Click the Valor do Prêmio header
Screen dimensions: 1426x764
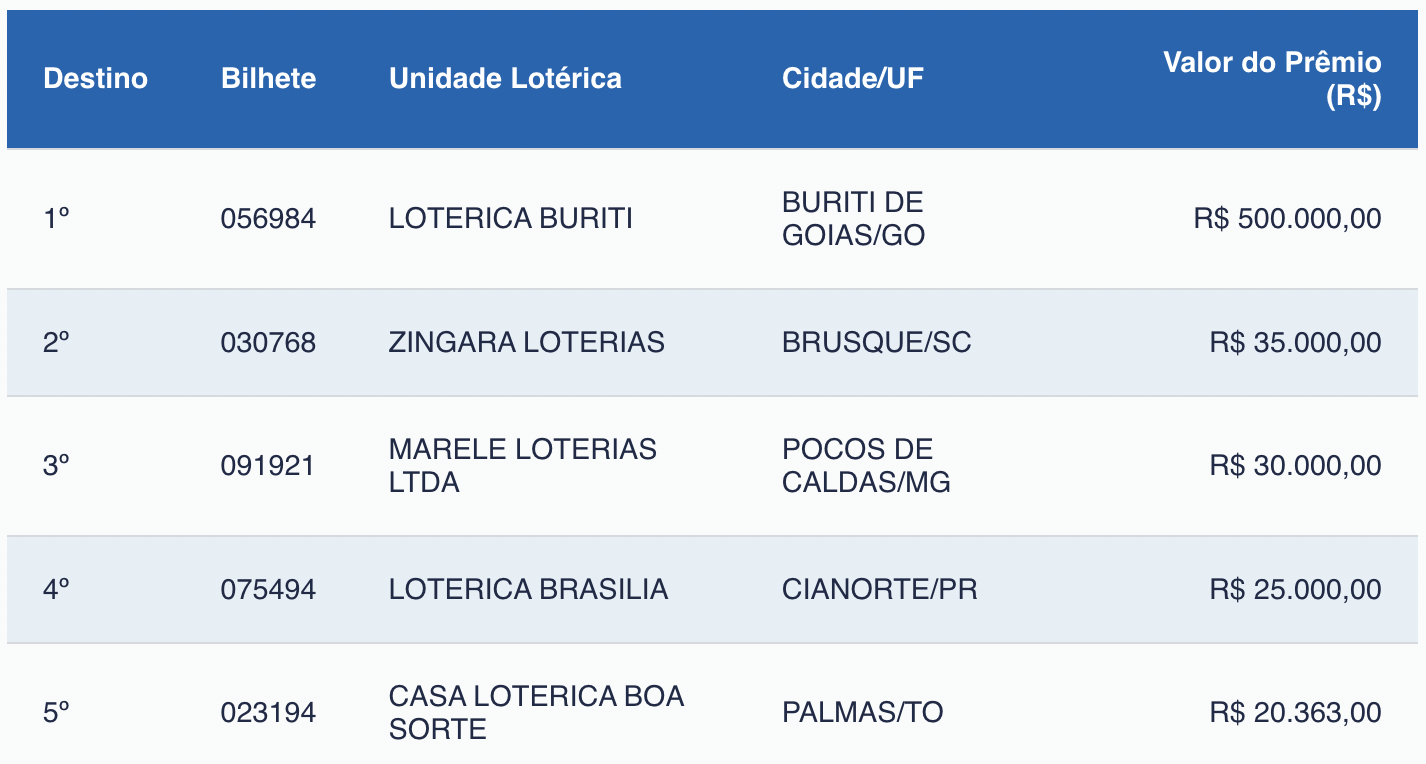click(x=1272, y=79)
